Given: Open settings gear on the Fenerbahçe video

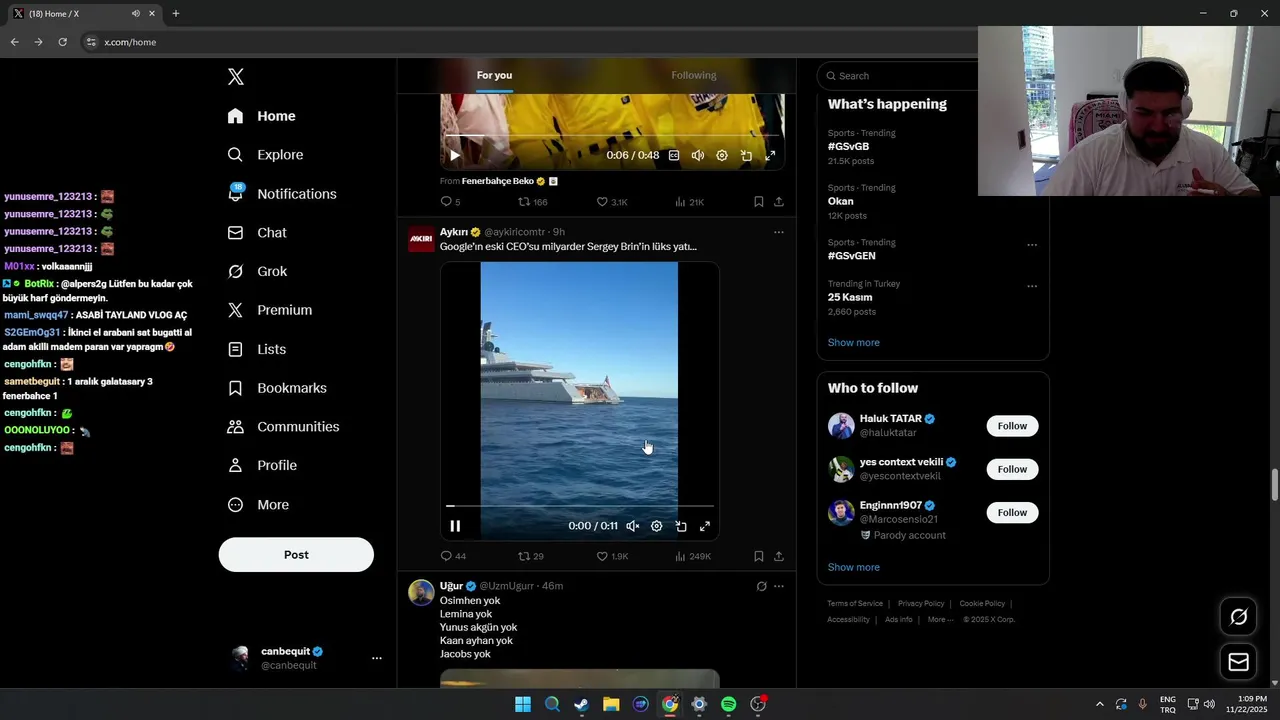Looking at the screenshot, I should [722, 156].
